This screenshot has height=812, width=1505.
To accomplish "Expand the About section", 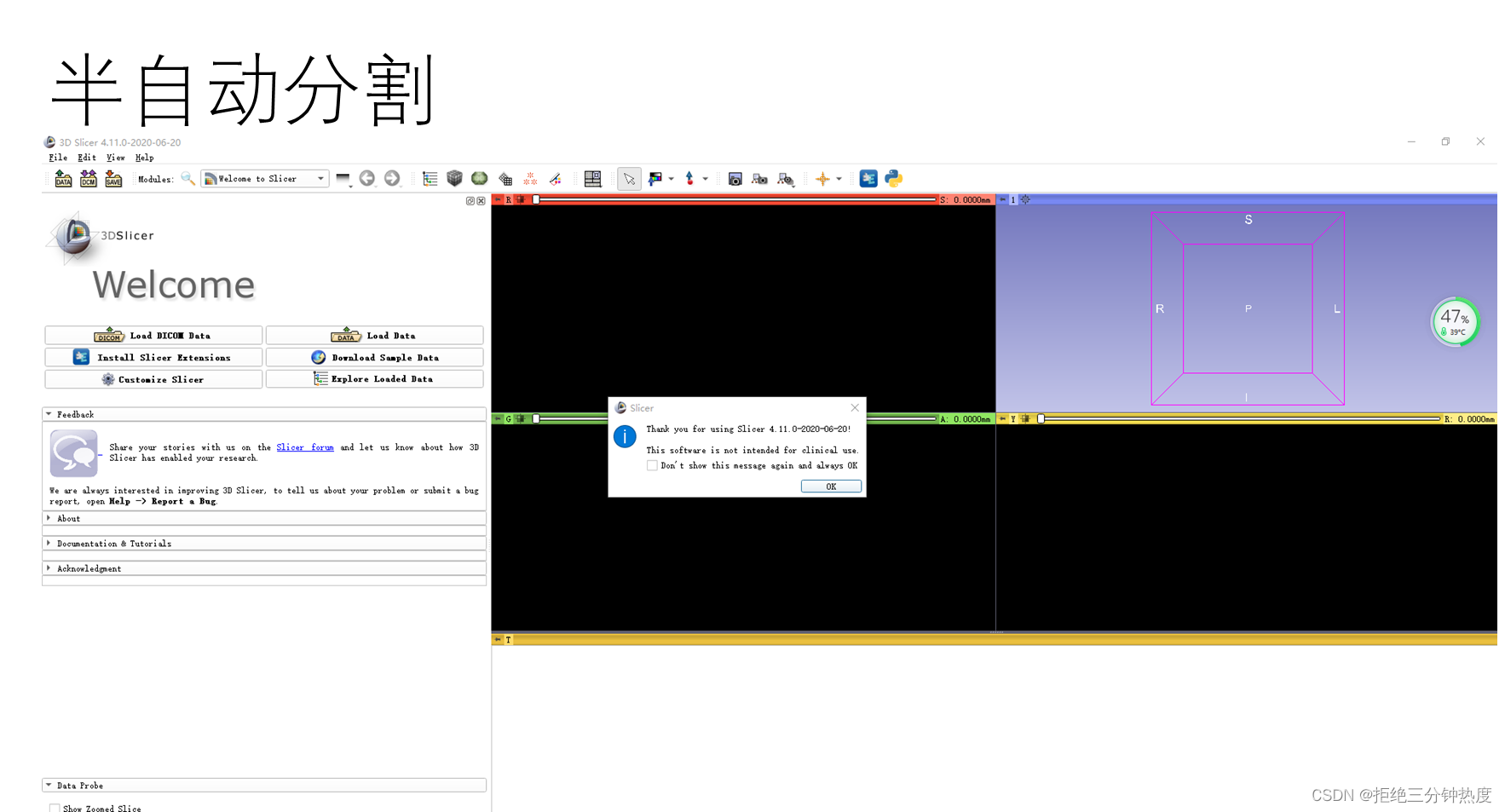I will [264, 518].
